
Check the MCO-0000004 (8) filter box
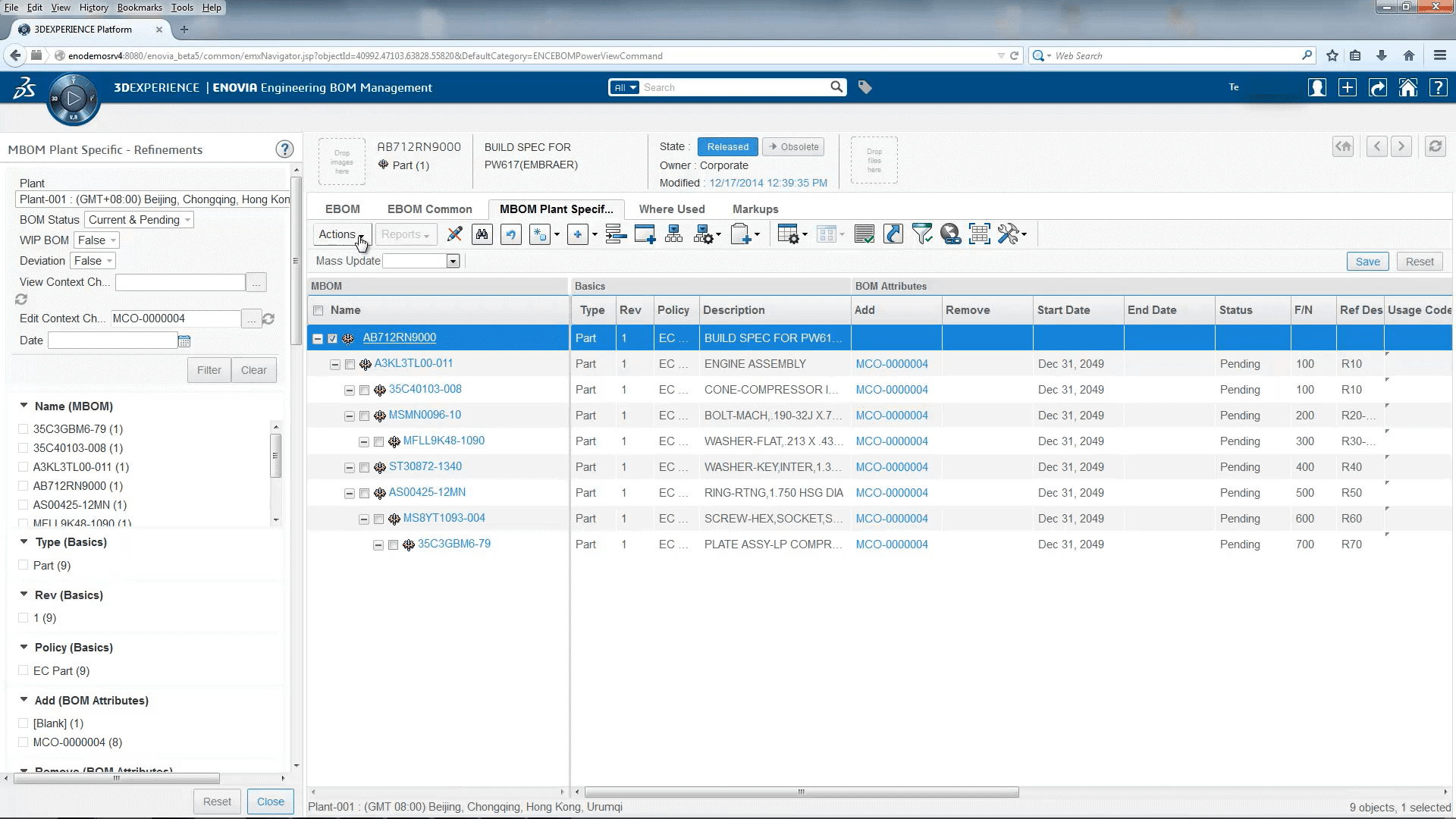point(24,742)
